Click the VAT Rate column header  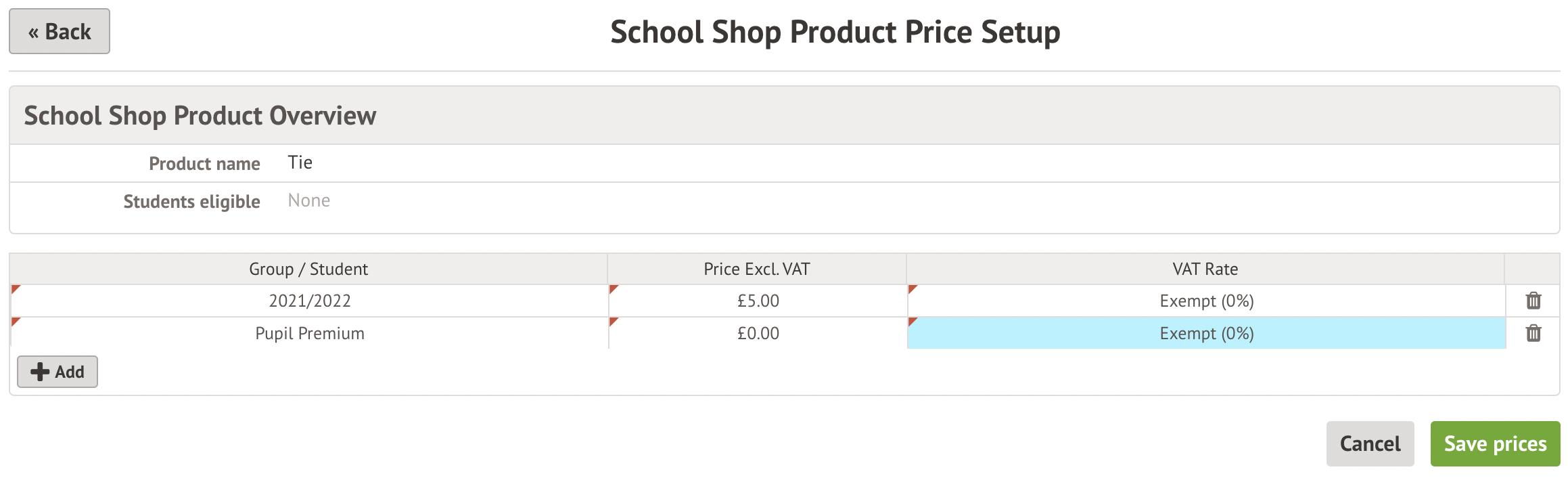tap(1205, 269)
